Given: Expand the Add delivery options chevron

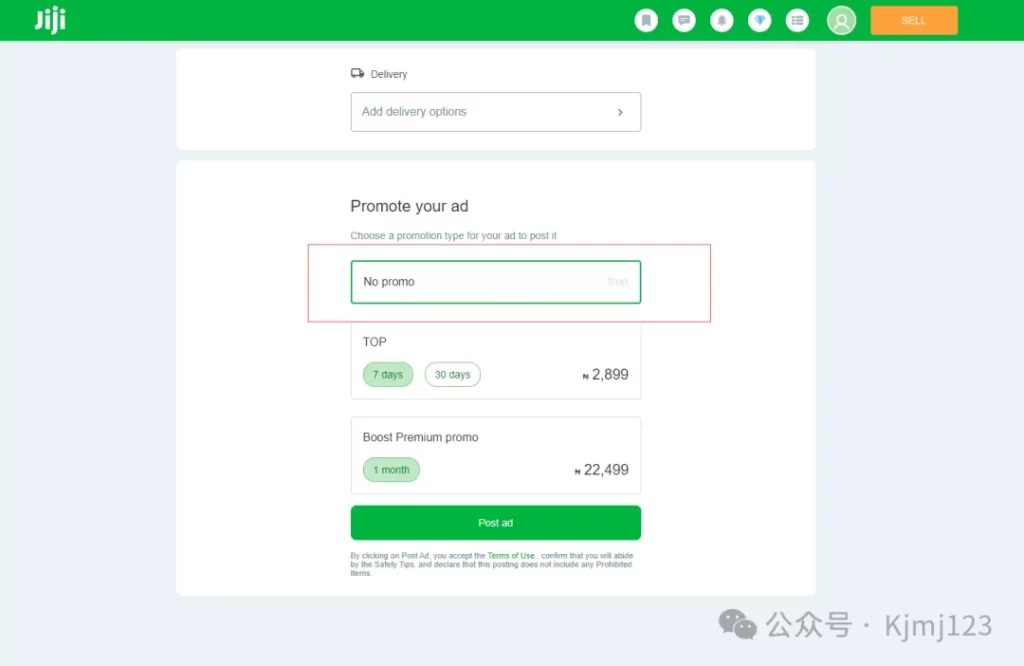Looking at the screenshot, I should coord(620,112).
